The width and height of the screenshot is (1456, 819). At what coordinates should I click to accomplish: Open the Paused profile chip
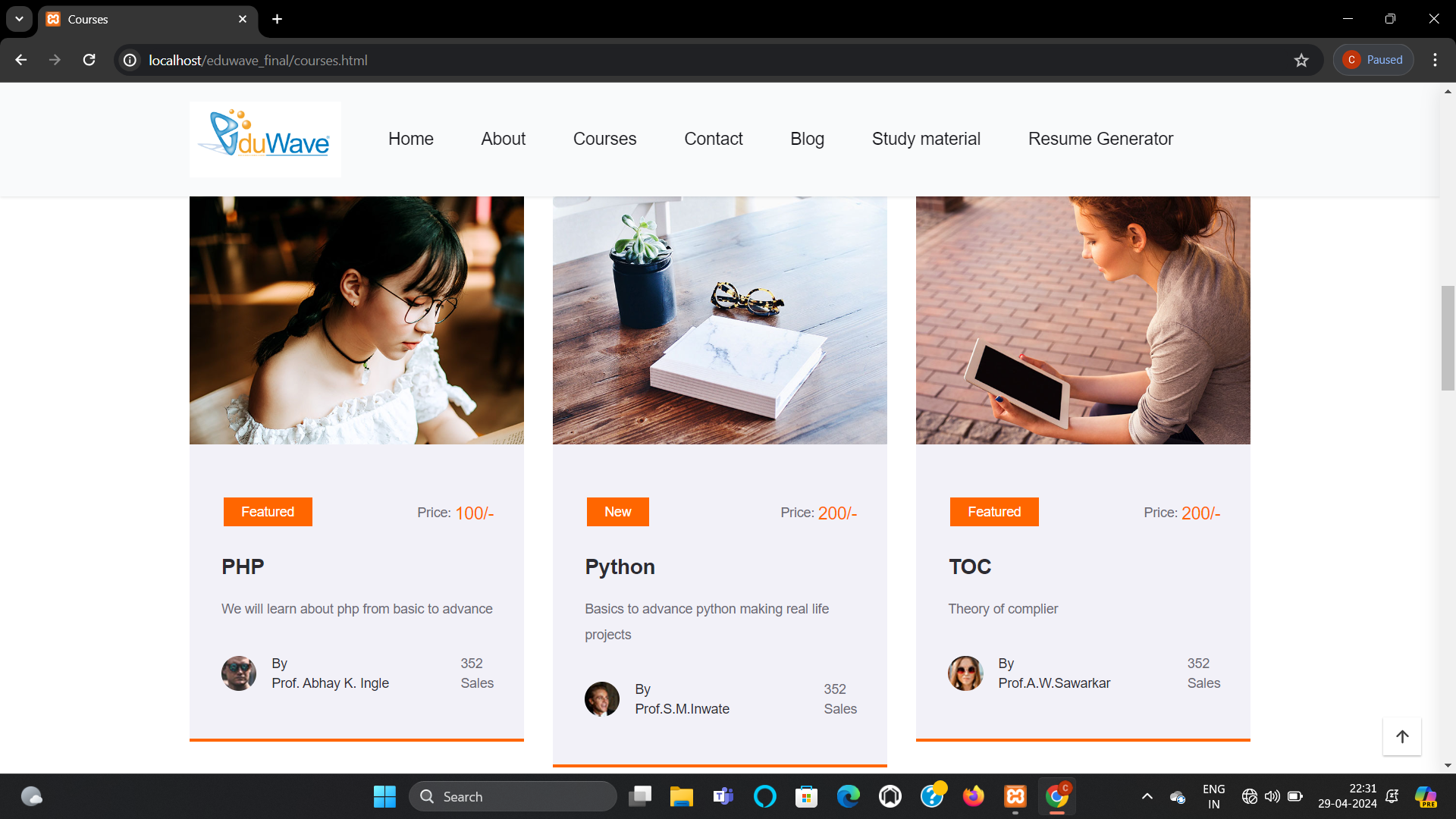point(1373,60)
